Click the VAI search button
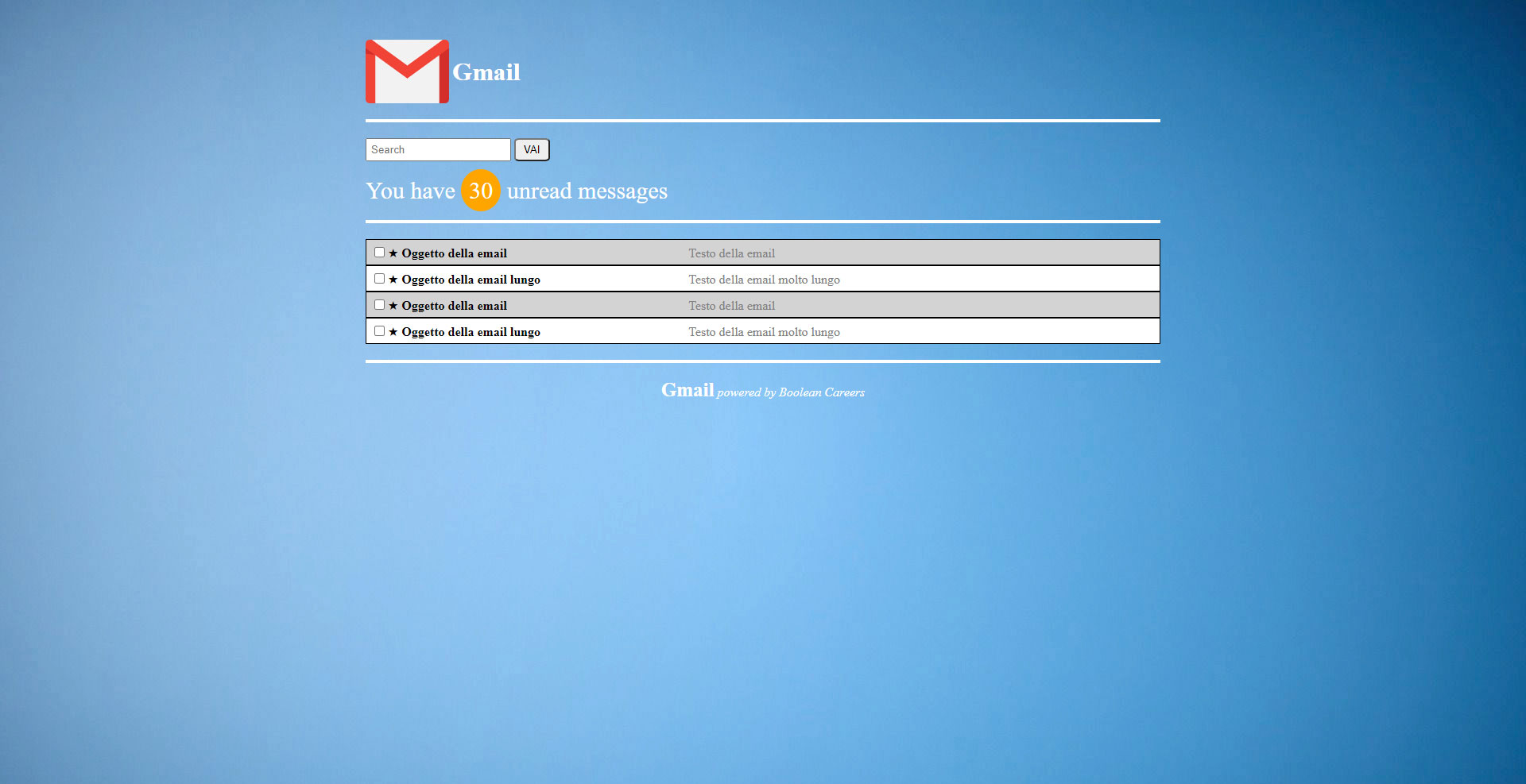This screenshot has width=1526, height=784. [532, 149]
